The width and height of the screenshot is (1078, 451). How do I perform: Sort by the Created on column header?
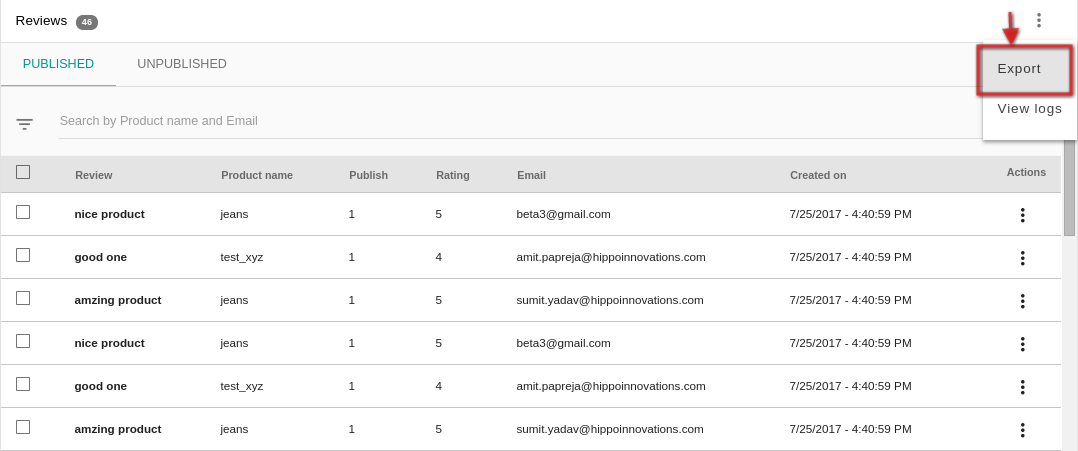pyautogui.click(x=817, y=175)
